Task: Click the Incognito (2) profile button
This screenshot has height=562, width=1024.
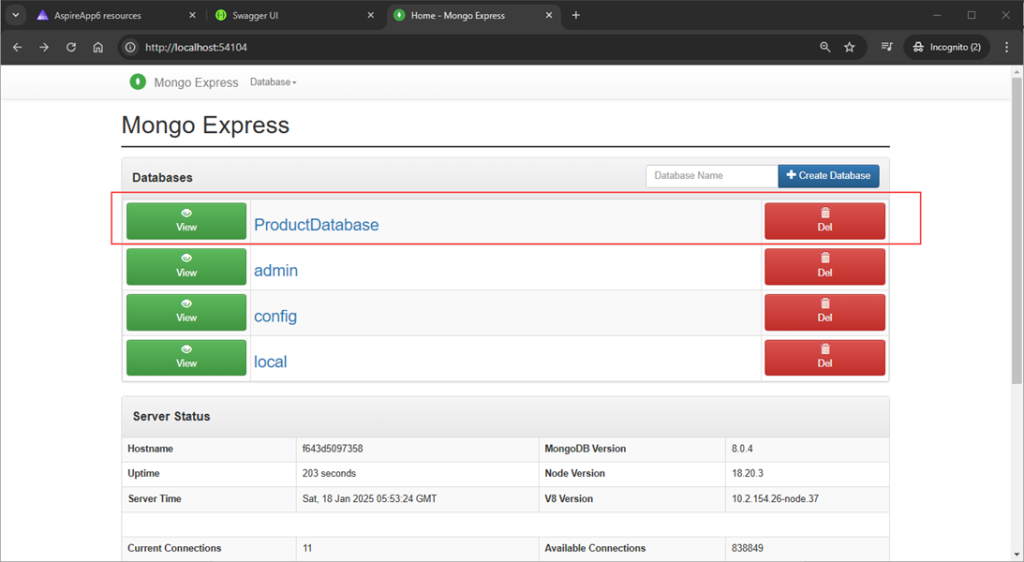Action: coord(947,47)
